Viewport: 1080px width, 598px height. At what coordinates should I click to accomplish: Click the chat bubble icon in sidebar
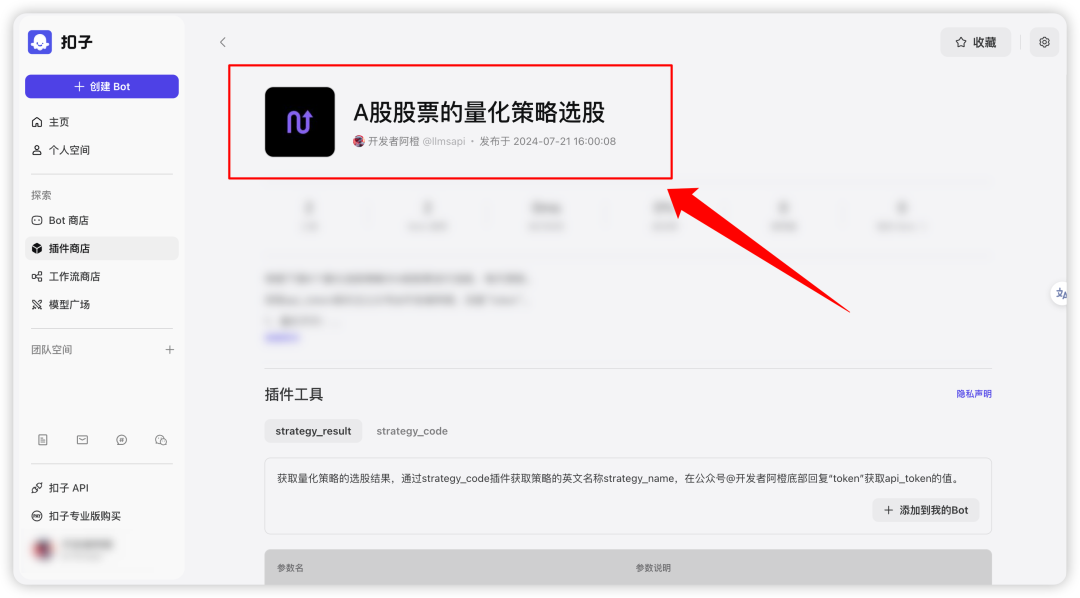pos(121,440)
